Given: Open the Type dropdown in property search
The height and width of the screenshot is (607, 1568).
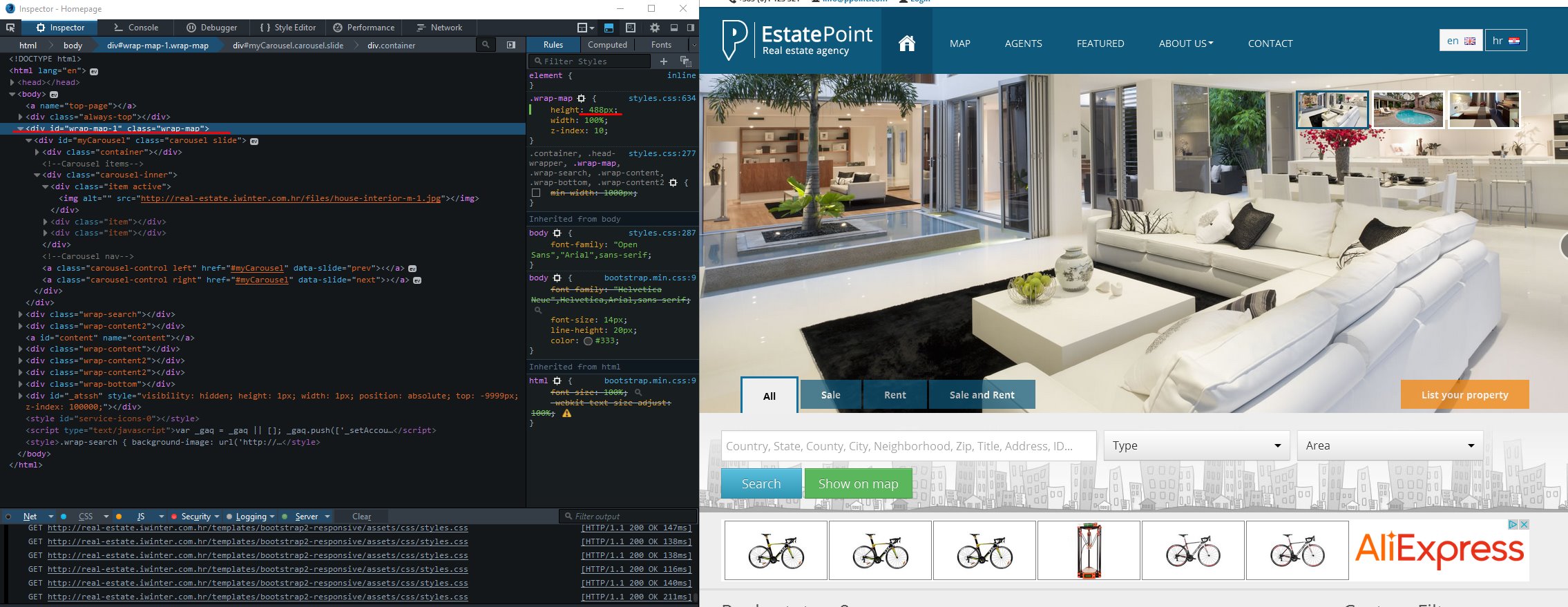Looking at the screenshot, I should 1197,445.
